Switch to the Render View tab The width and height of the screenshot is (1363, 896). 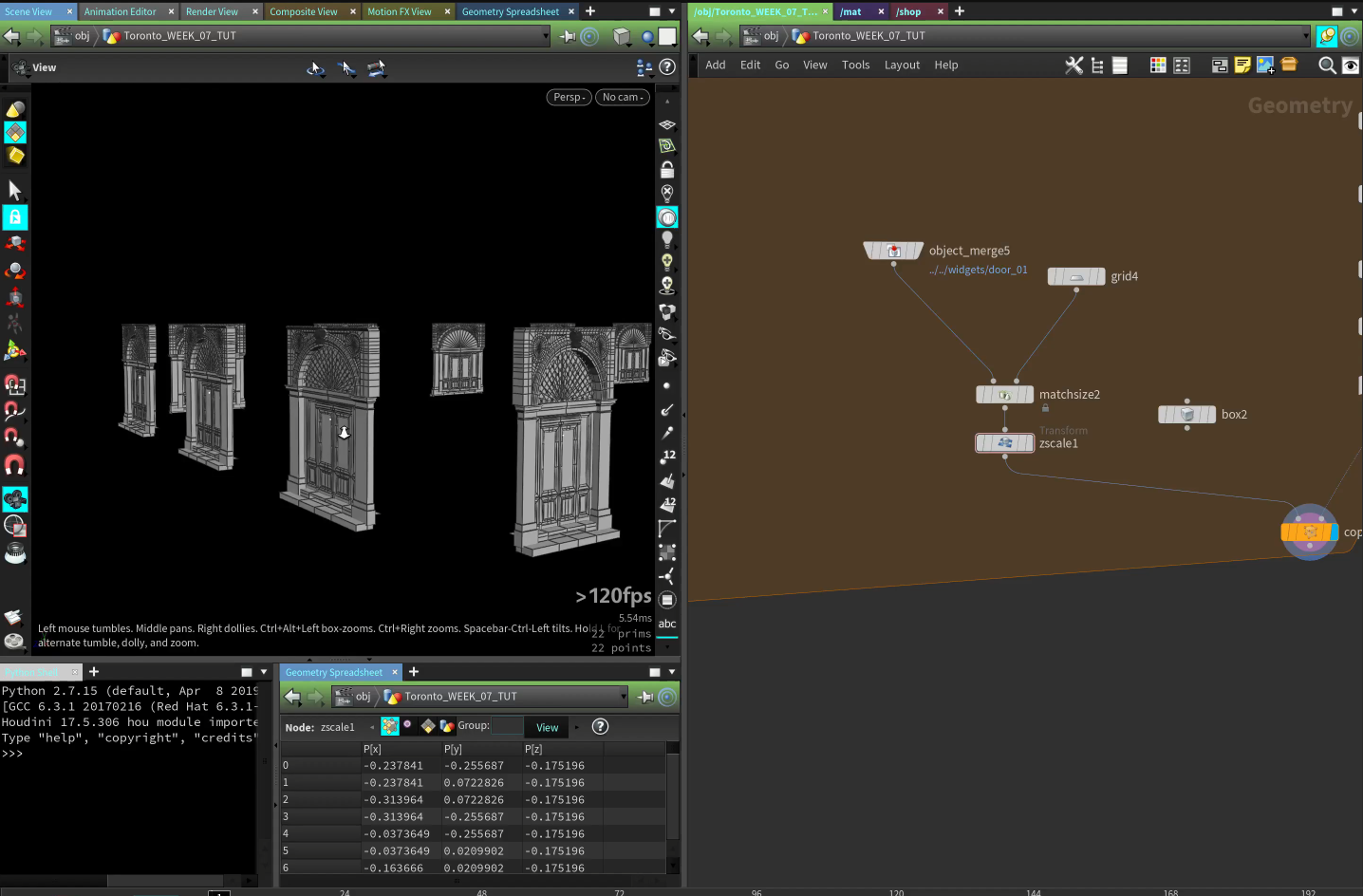pyautogui.click(x=212, y=11)
